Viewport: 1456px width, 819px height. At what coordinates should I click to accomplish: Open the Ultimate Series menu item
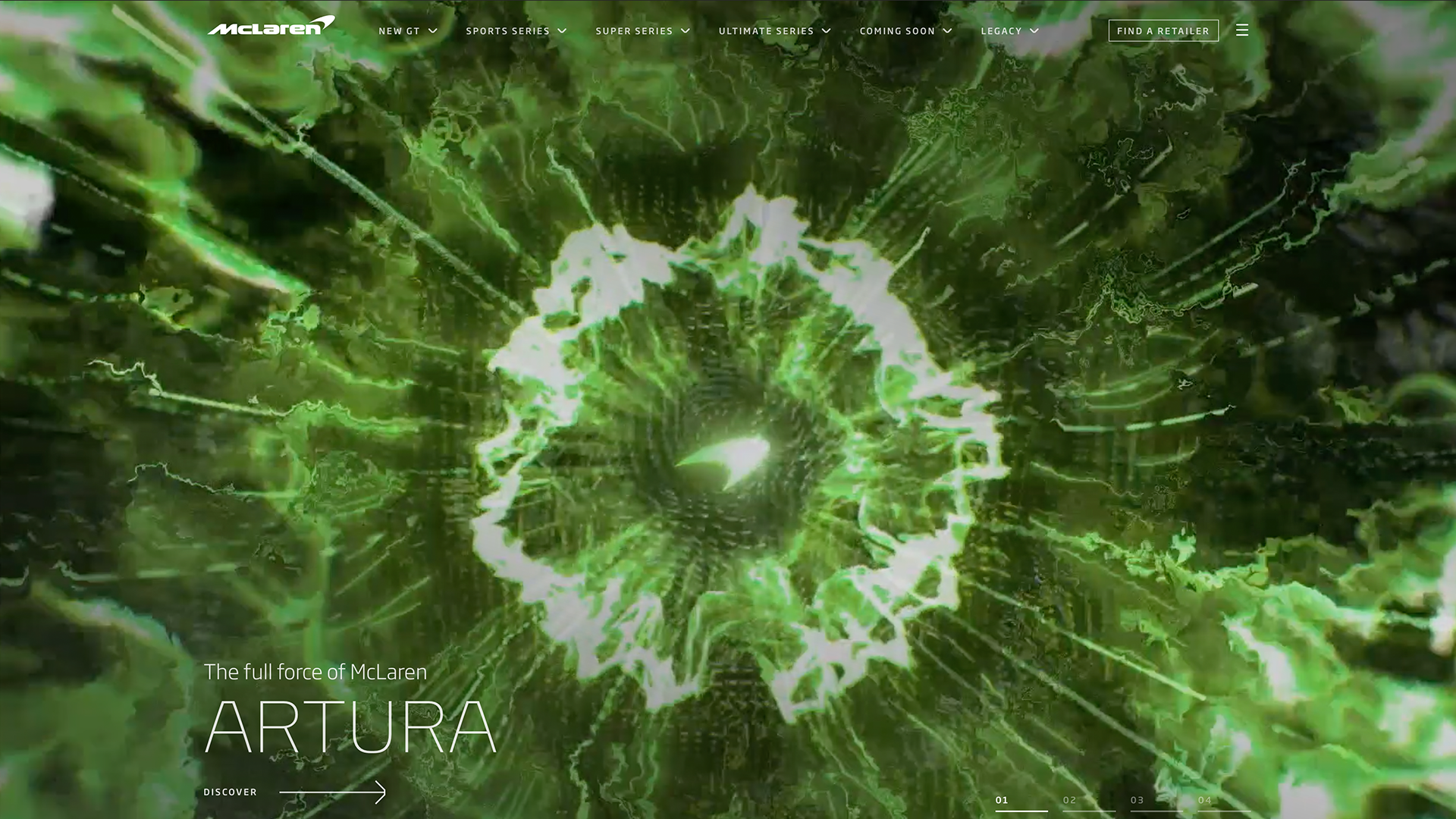click(x=766, y=31)
